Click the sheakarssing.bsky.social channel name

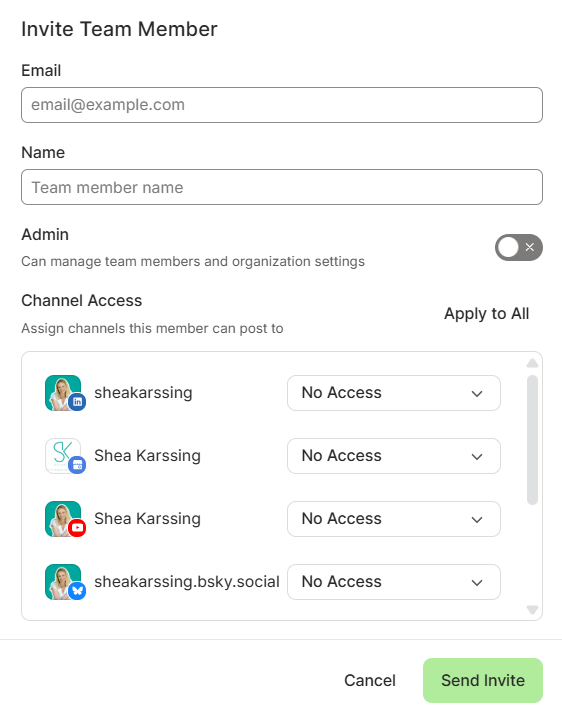pos(187,582)
